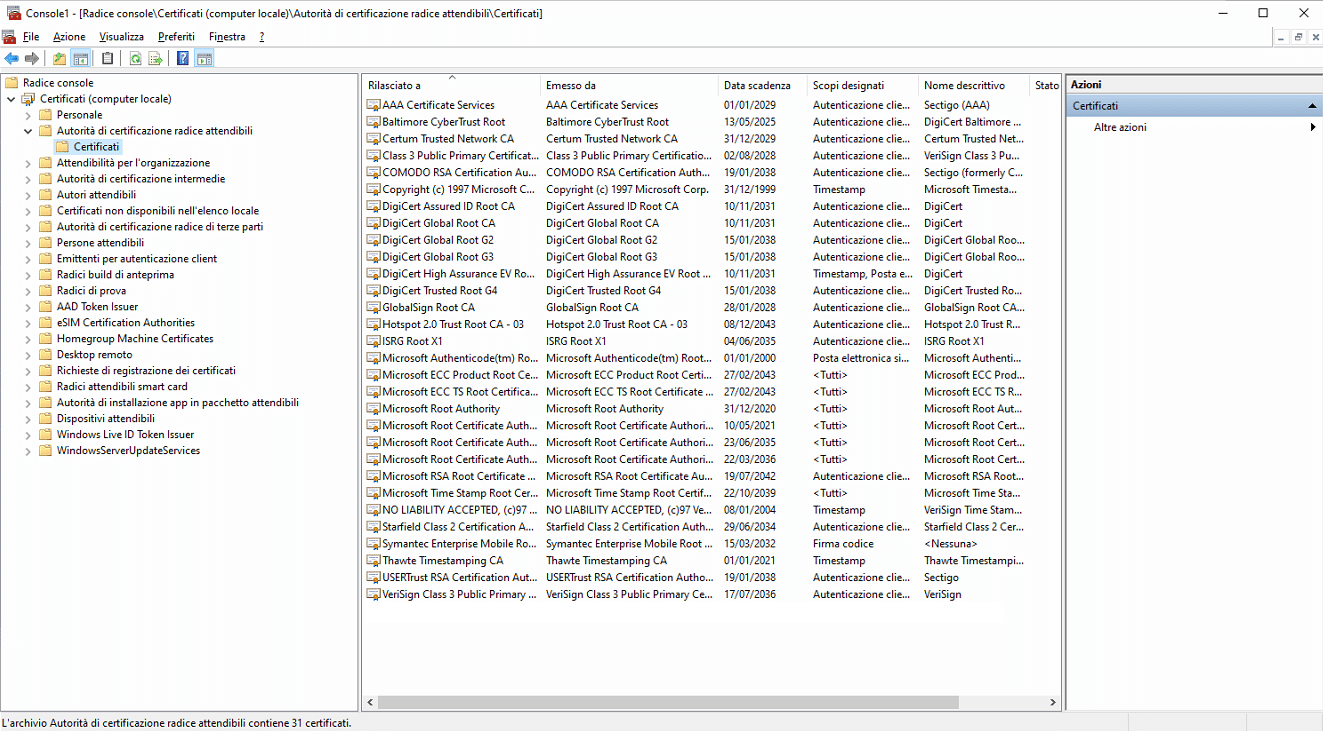This screenshot has height=732, width=1323.
Task: Expand the Windows Live ID Token Issuer node
Action: coord(28,435)
